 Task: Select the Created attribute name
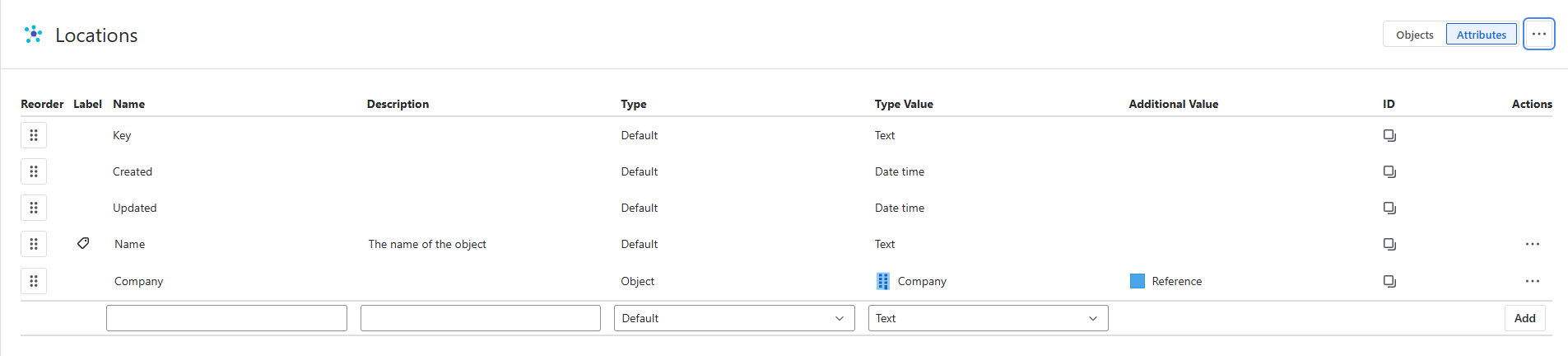pos(133,171)
